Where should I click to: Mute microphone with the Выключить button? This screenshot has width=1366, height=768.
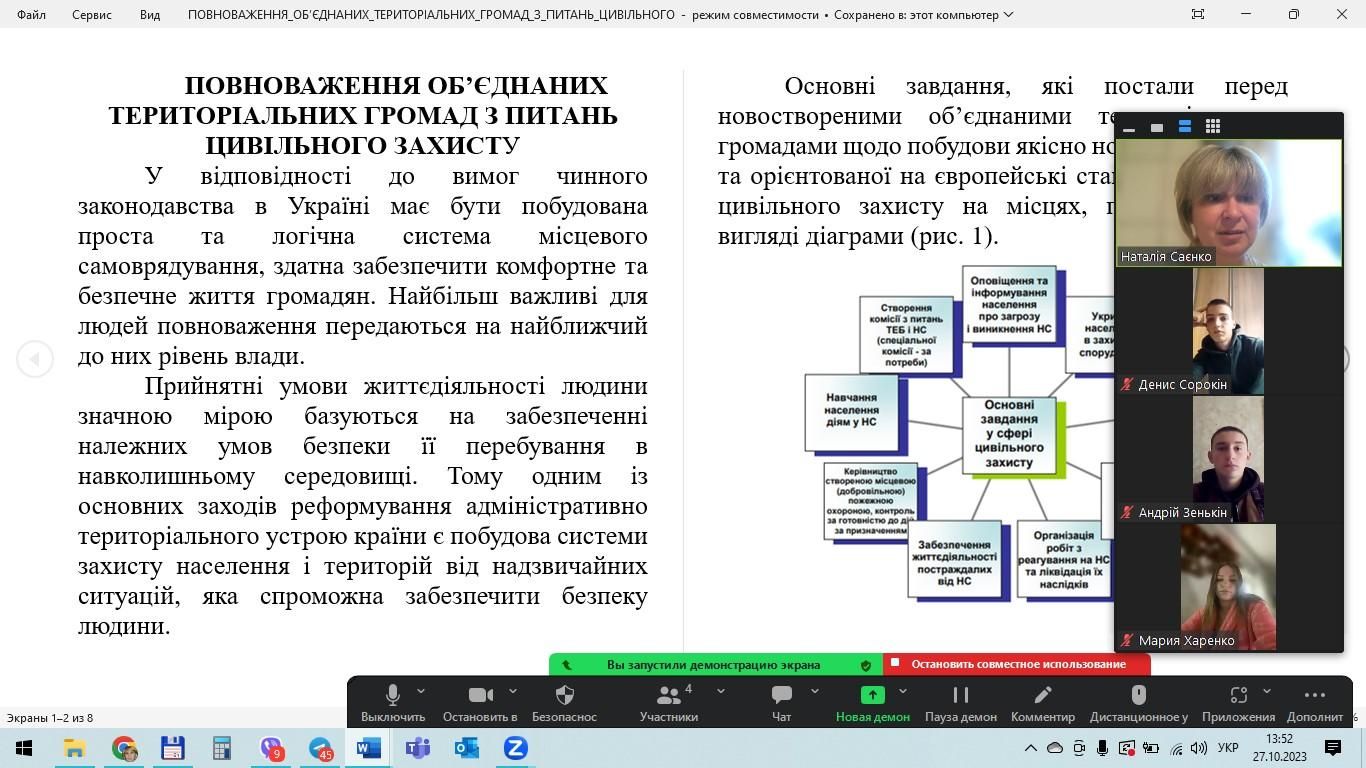click(393, 695)
